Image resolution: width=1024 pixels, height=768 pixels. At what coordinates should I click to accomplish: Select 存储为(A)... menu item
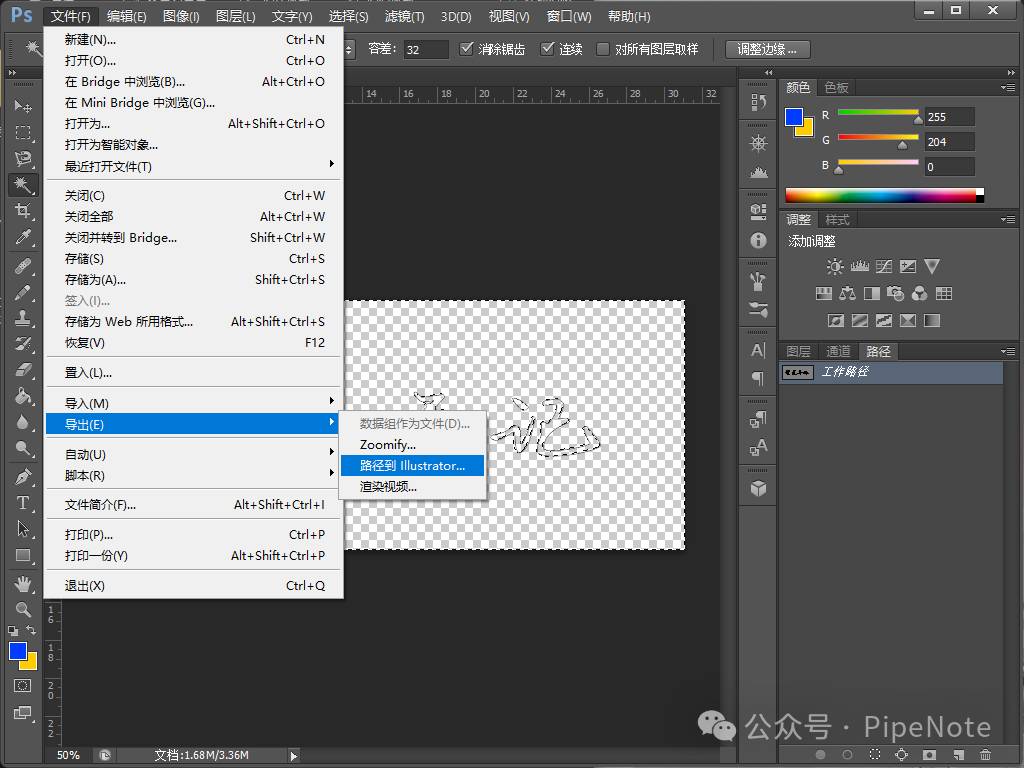[x=193, y=280]
